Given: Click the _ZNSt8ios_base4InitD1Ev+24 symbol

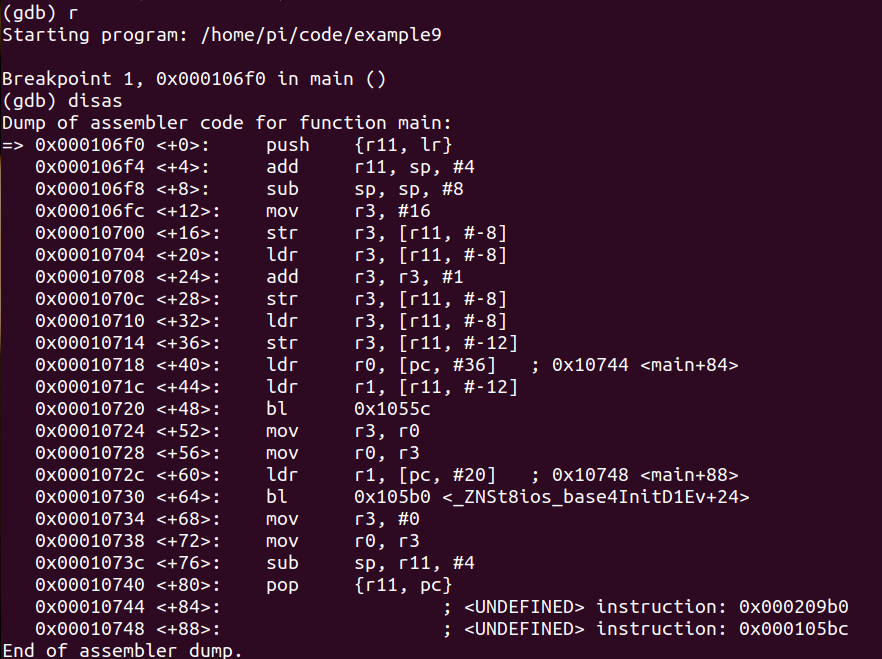Looking at the screenshot, I should pyautogui.click(x=596, y=497).
